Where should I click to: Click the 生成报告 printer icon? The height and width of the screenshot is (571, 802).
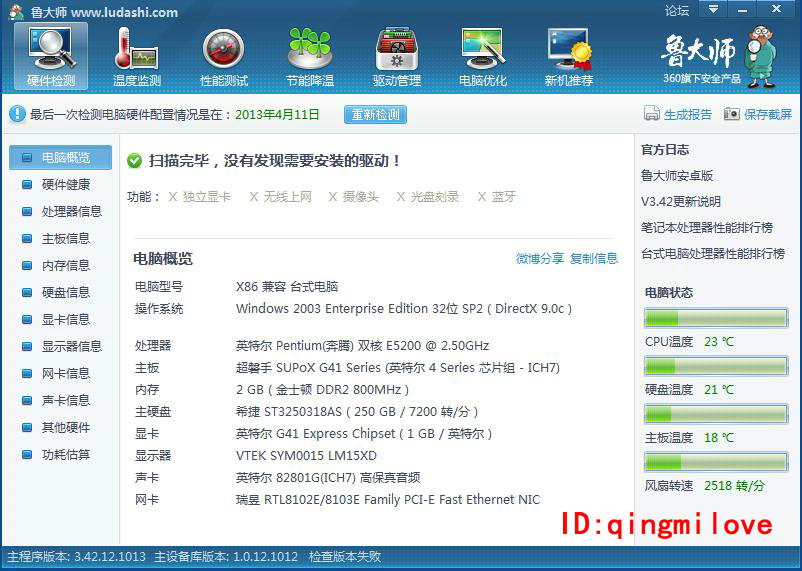651,114
